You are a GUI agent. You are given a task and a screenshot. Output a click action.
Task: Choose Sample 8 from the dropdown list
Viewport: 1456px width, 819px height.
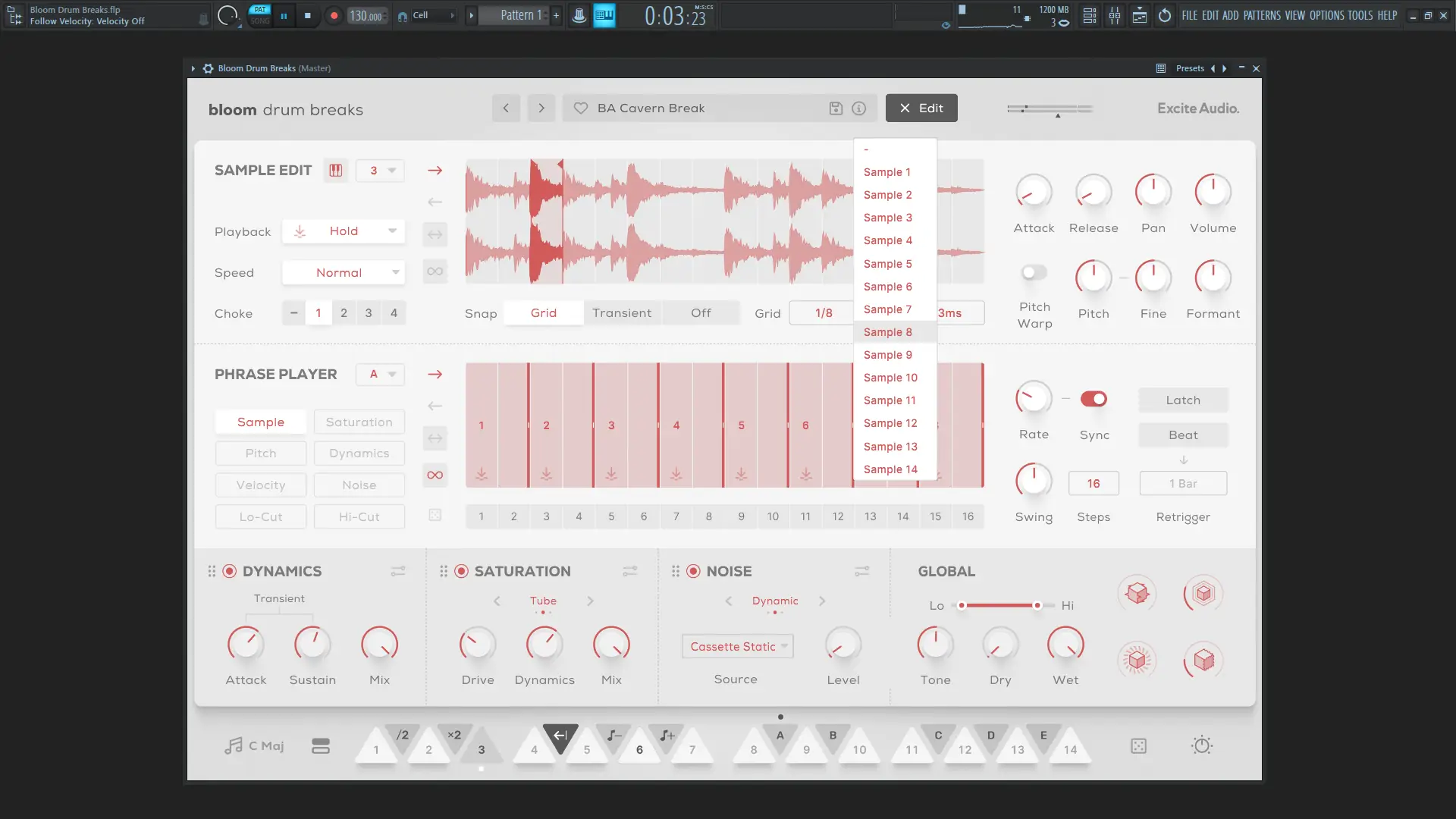(888, 332)
